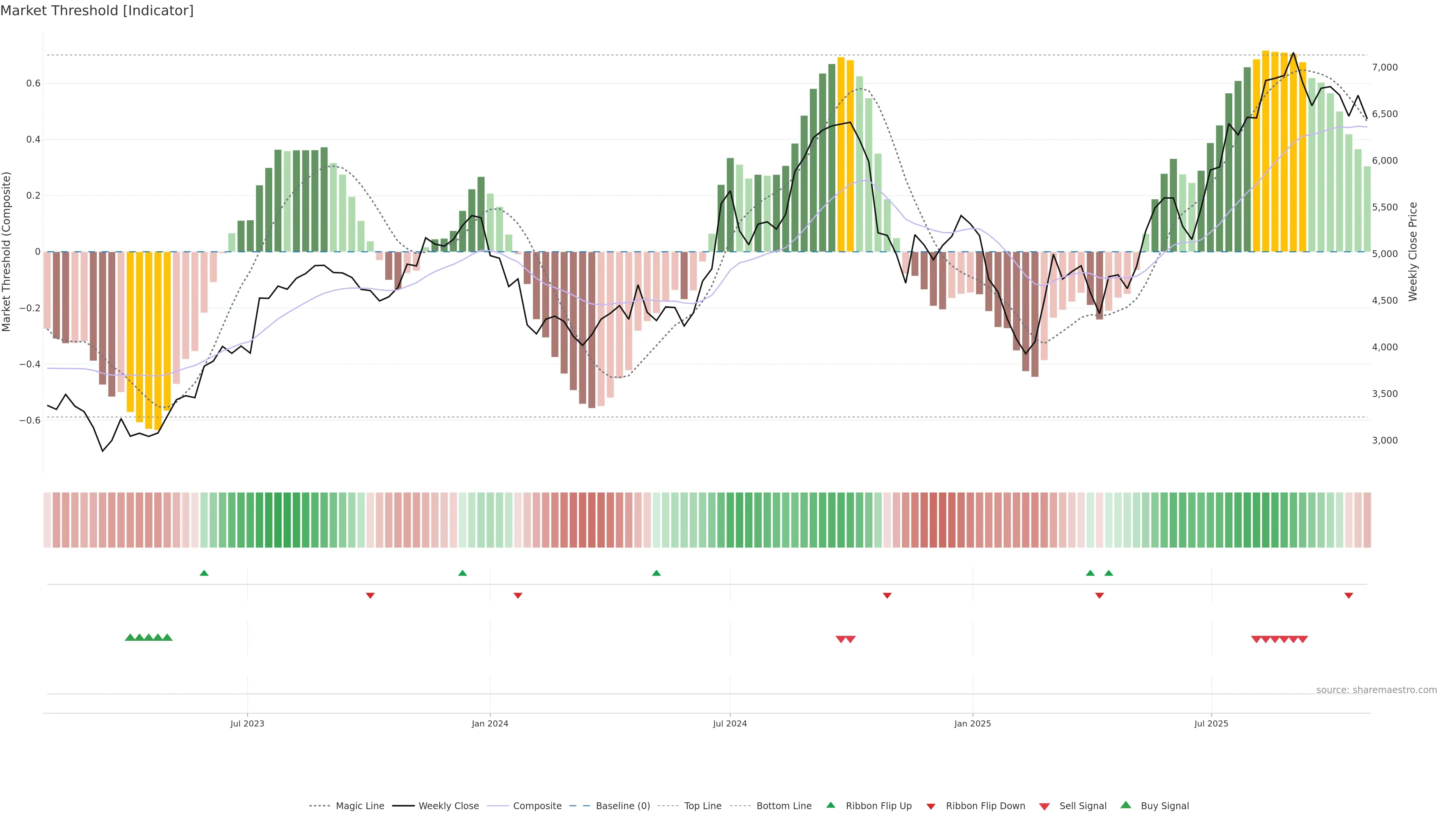Viewport: 1456px width, 819px height.
Task: Toggle the Composite legend entry
Action: (x=537, y=806)
